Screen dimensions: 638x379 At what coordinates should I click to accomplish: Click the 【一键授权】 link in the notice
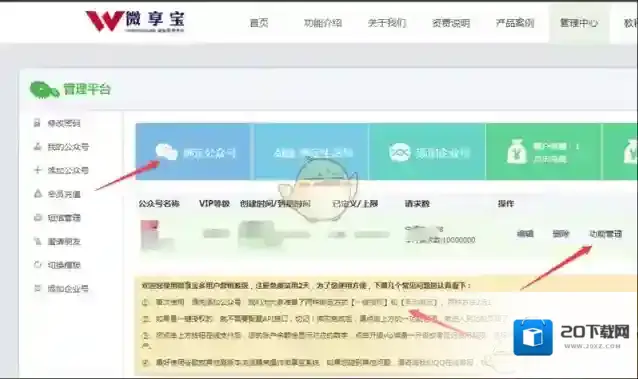(369, 302)
